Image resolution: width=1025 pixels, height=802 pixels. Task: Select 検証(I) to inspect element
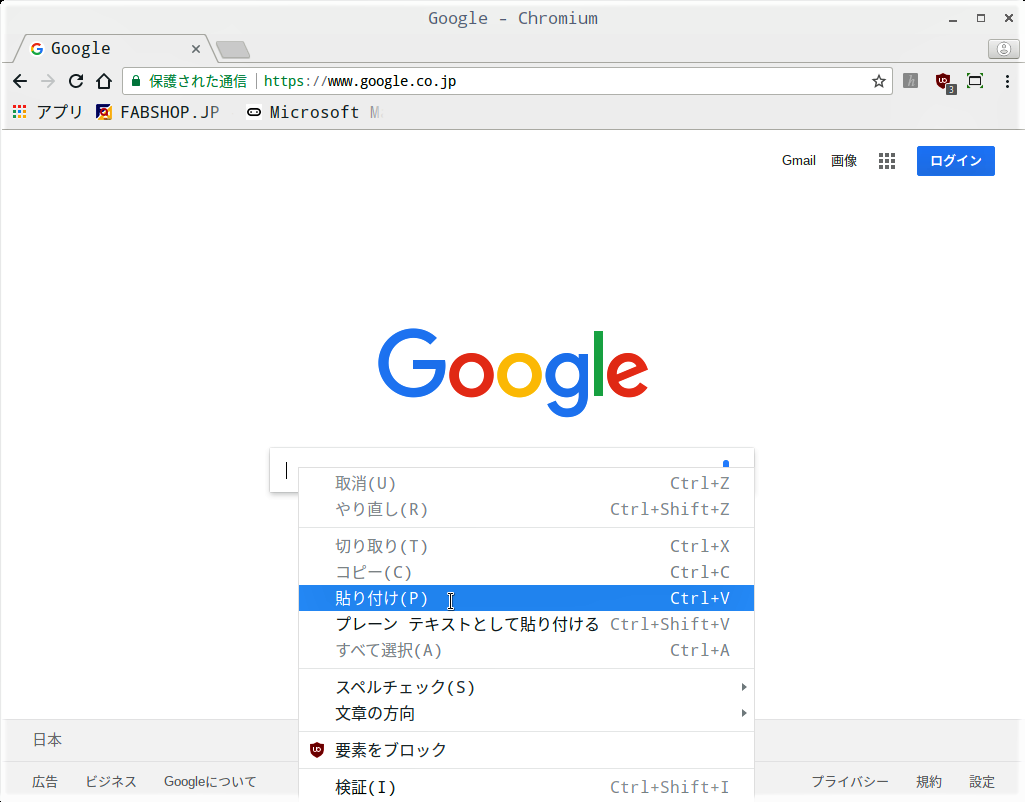pos(526,787)
